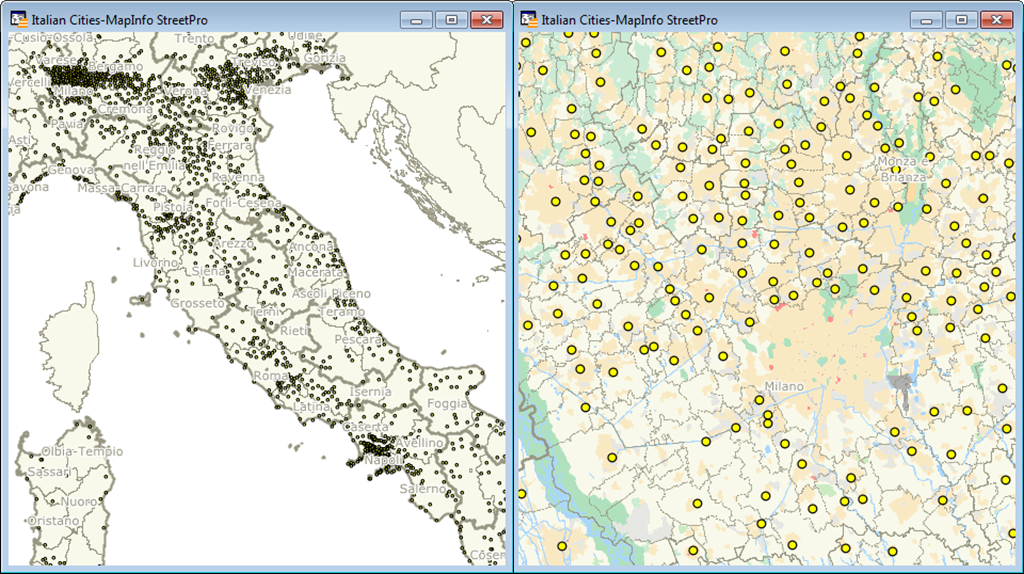Click the 'Grosseto' map label
This screenshot has width=1024, height=574.
point(197,303)
